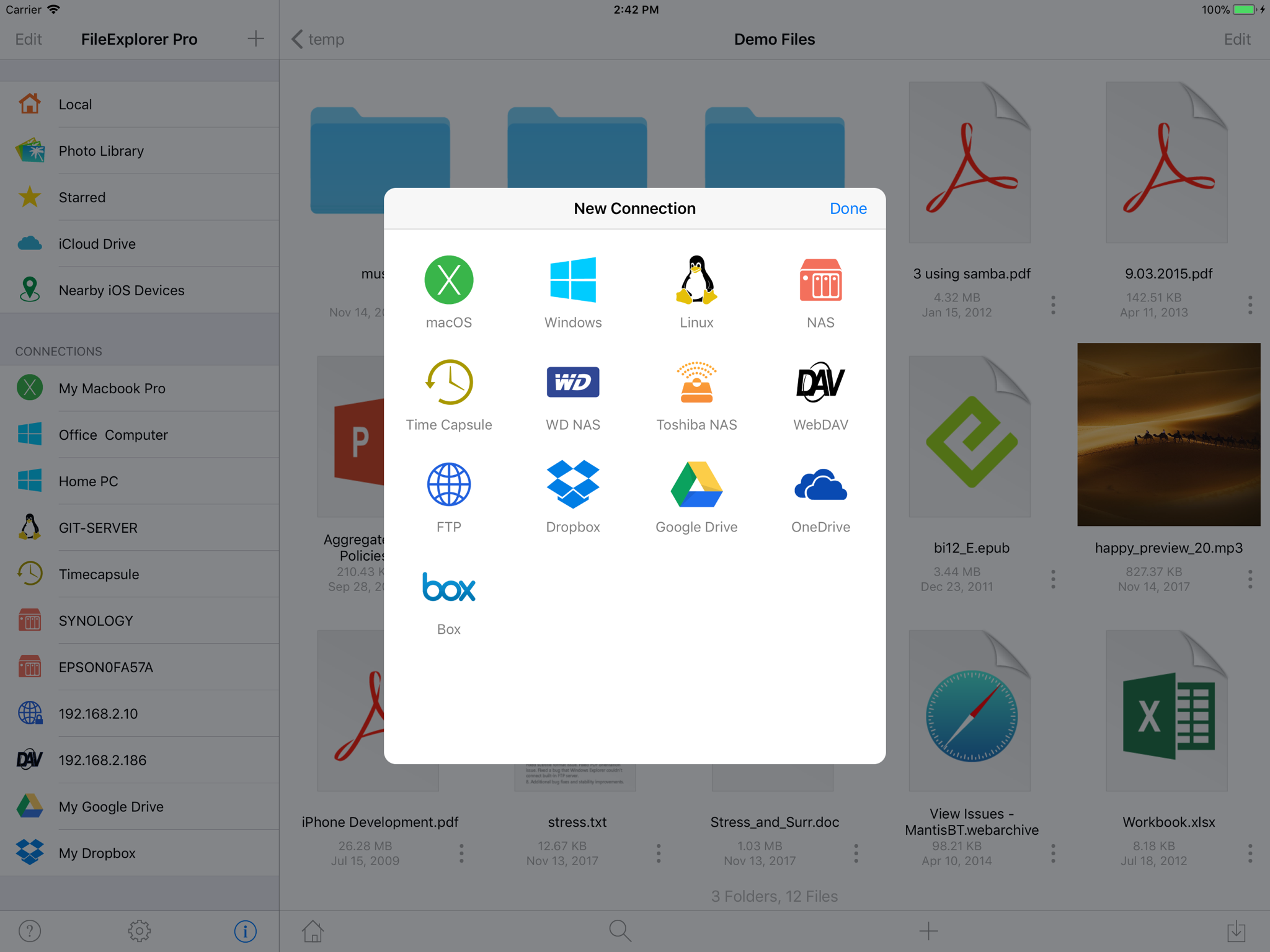This screenshot has height=952, width=1270.
Task: Tap the download tray icon
Action: 1237,930
